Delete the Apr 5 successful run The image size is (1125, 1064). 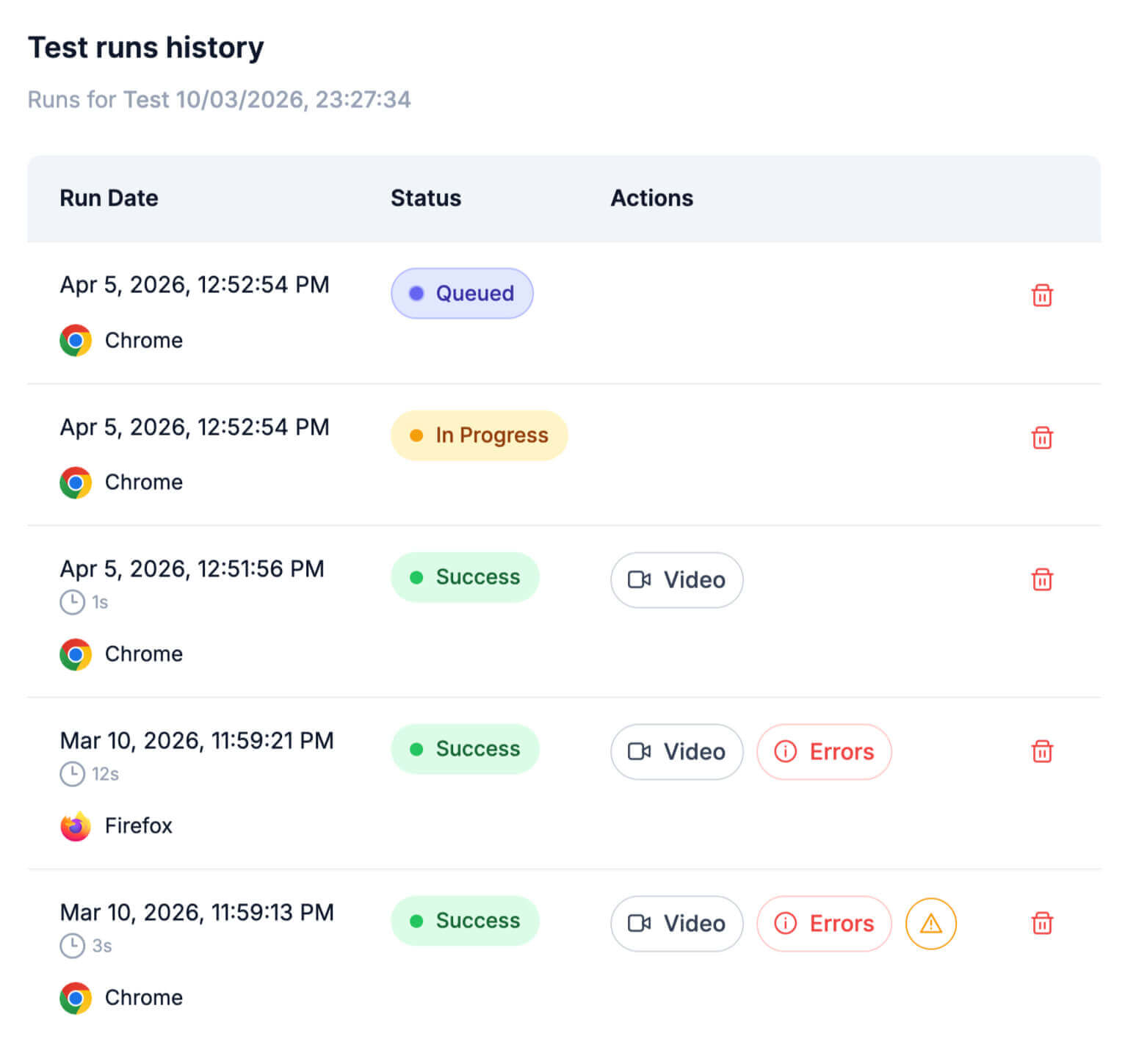[x=1042, y=580]
